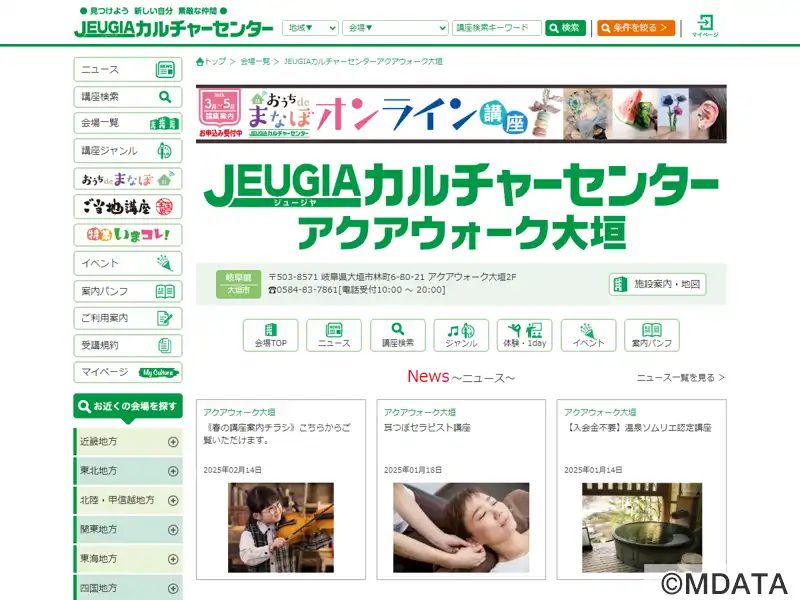Click the 会場TOP icon button
800x600 pixels.
coord(270,335)
